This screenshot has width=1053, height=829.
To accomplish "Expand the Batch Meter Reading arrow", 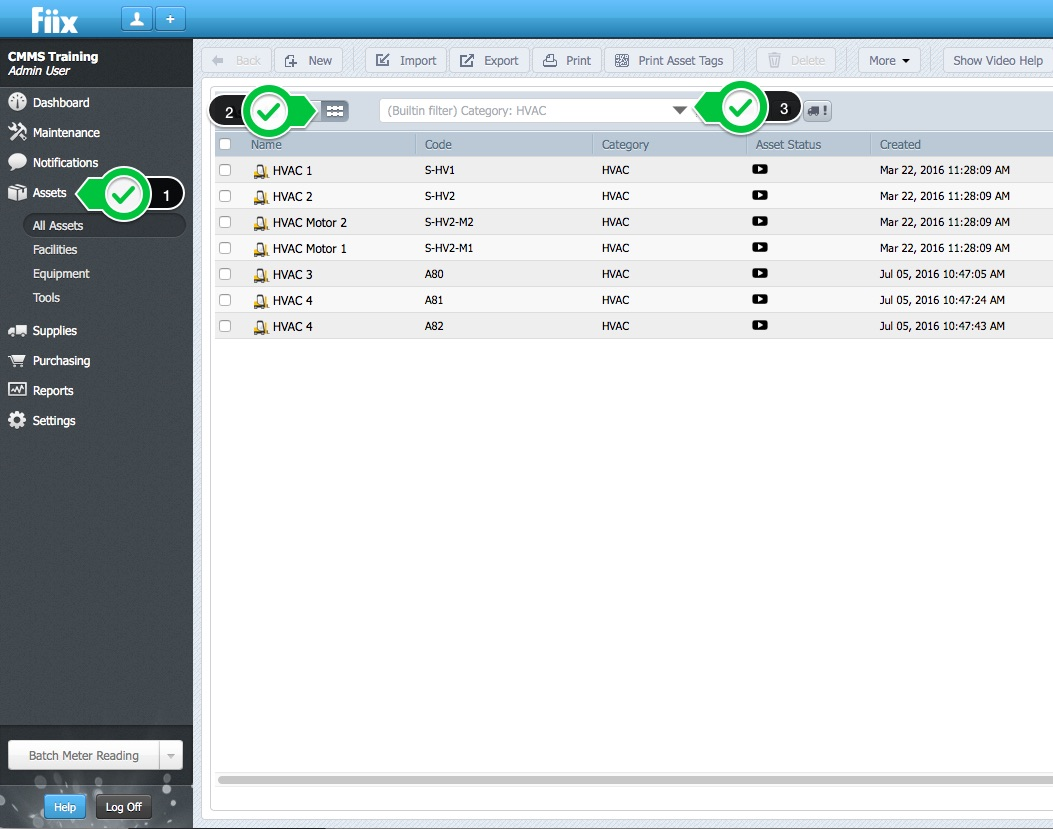I will [x=171, y=756].
